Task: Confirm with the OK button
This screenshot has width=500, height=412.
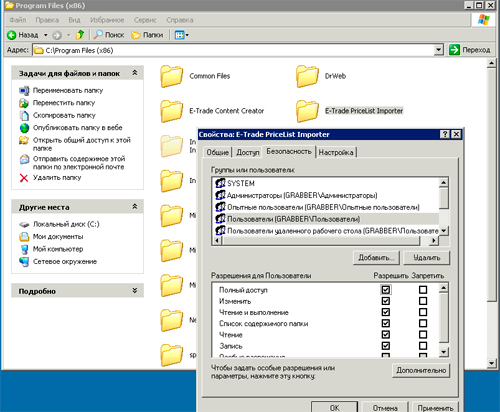Action: pos(335,407)
